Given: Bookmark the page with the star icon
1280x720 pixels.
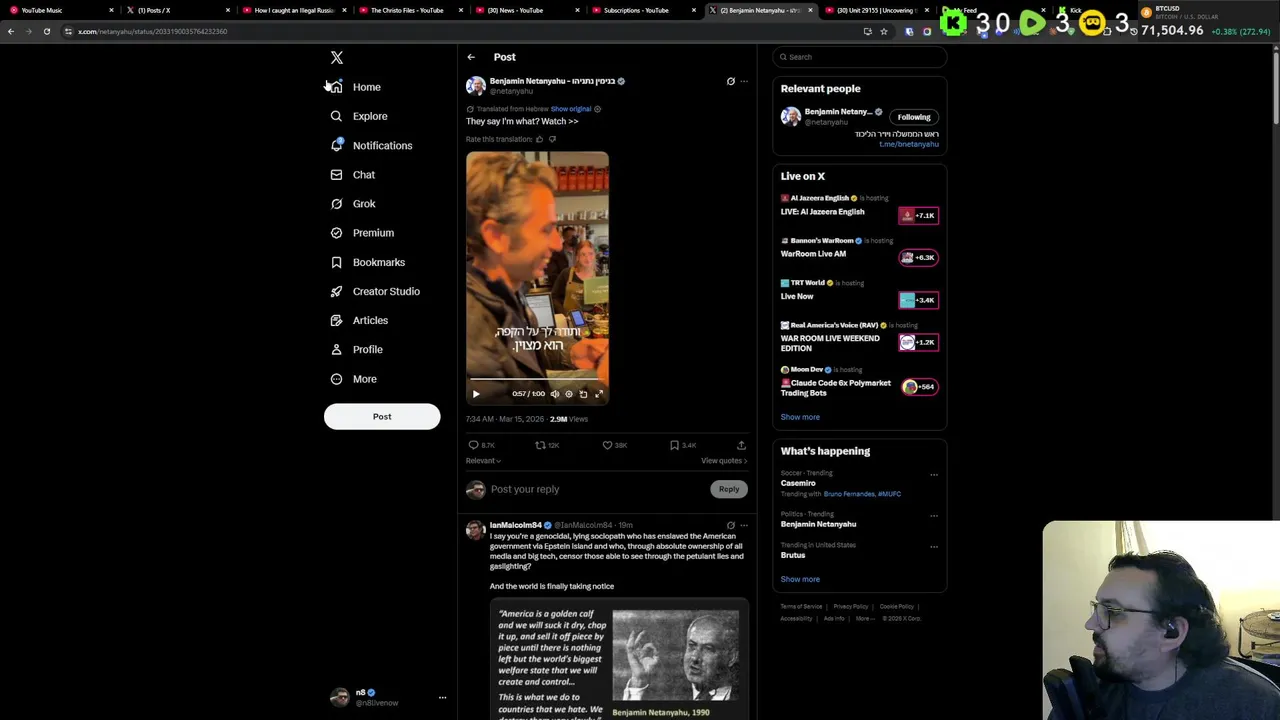Looking at the screenshot, I should 884,31.
